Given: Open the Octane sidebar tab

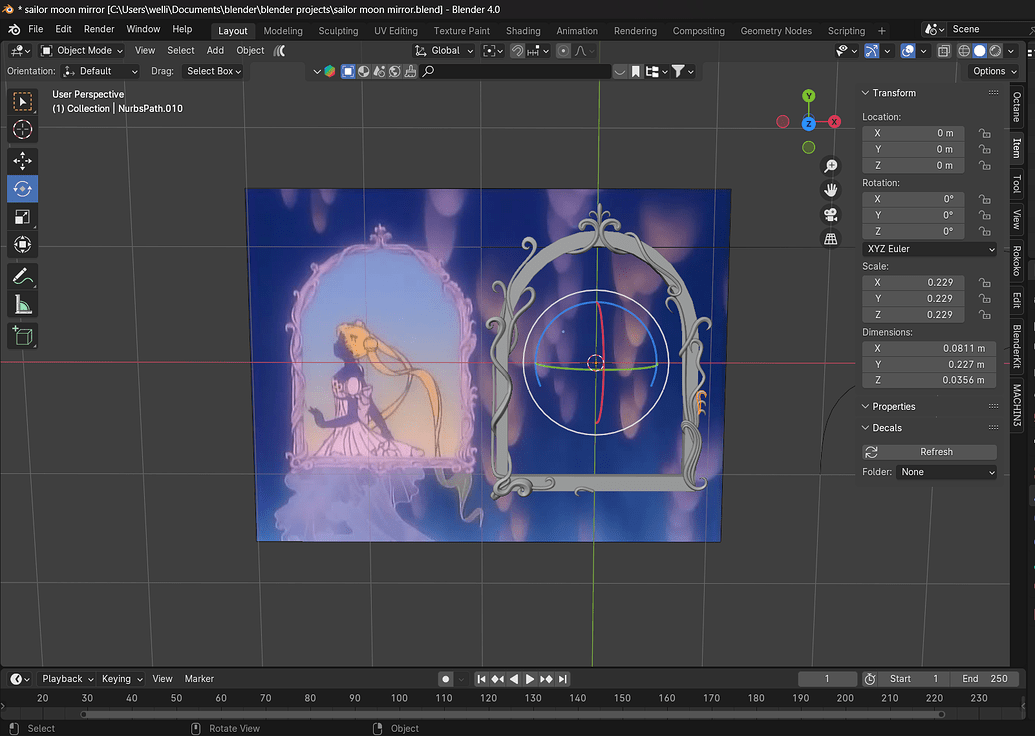Looking at the screenshot, I should tap(1017, 107).
